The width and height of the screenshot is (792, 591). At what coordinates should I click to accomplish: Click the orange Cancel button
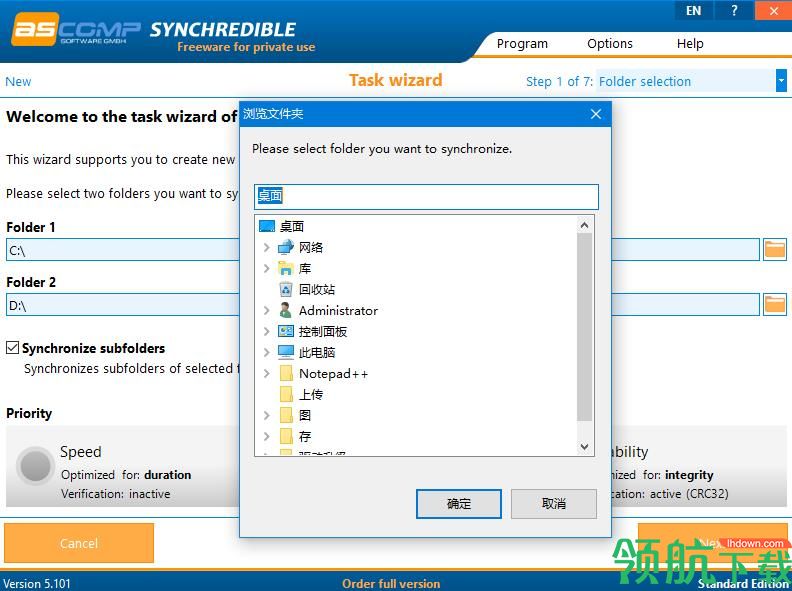click(79, 543)
